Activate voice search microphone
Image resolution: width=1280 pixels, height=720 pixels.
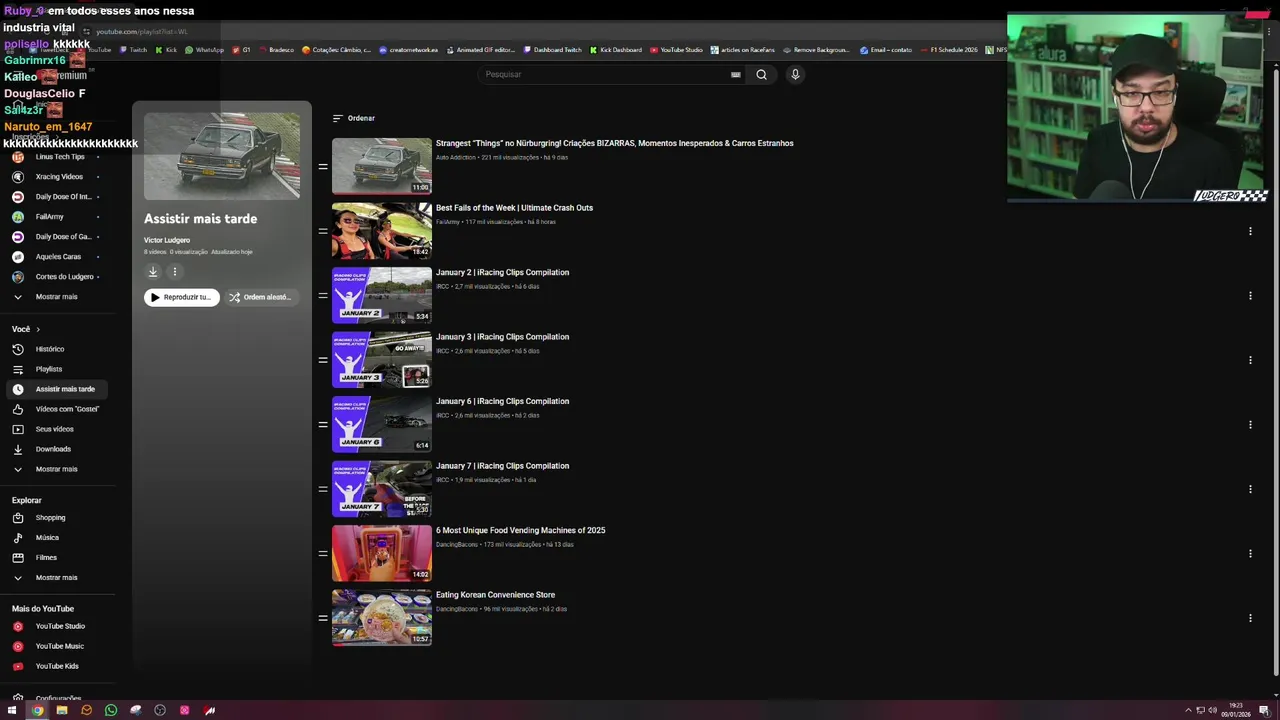[x=795, y=74]
